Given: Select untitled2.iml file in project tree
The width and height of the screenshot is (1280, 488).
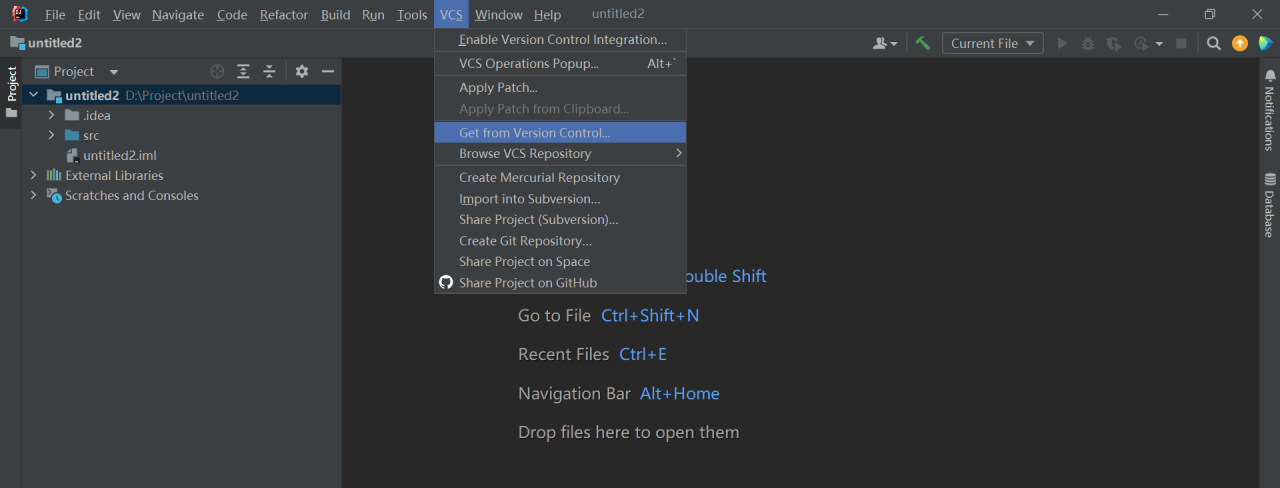Looking at the screenshot, I should [x=119, y=155].
